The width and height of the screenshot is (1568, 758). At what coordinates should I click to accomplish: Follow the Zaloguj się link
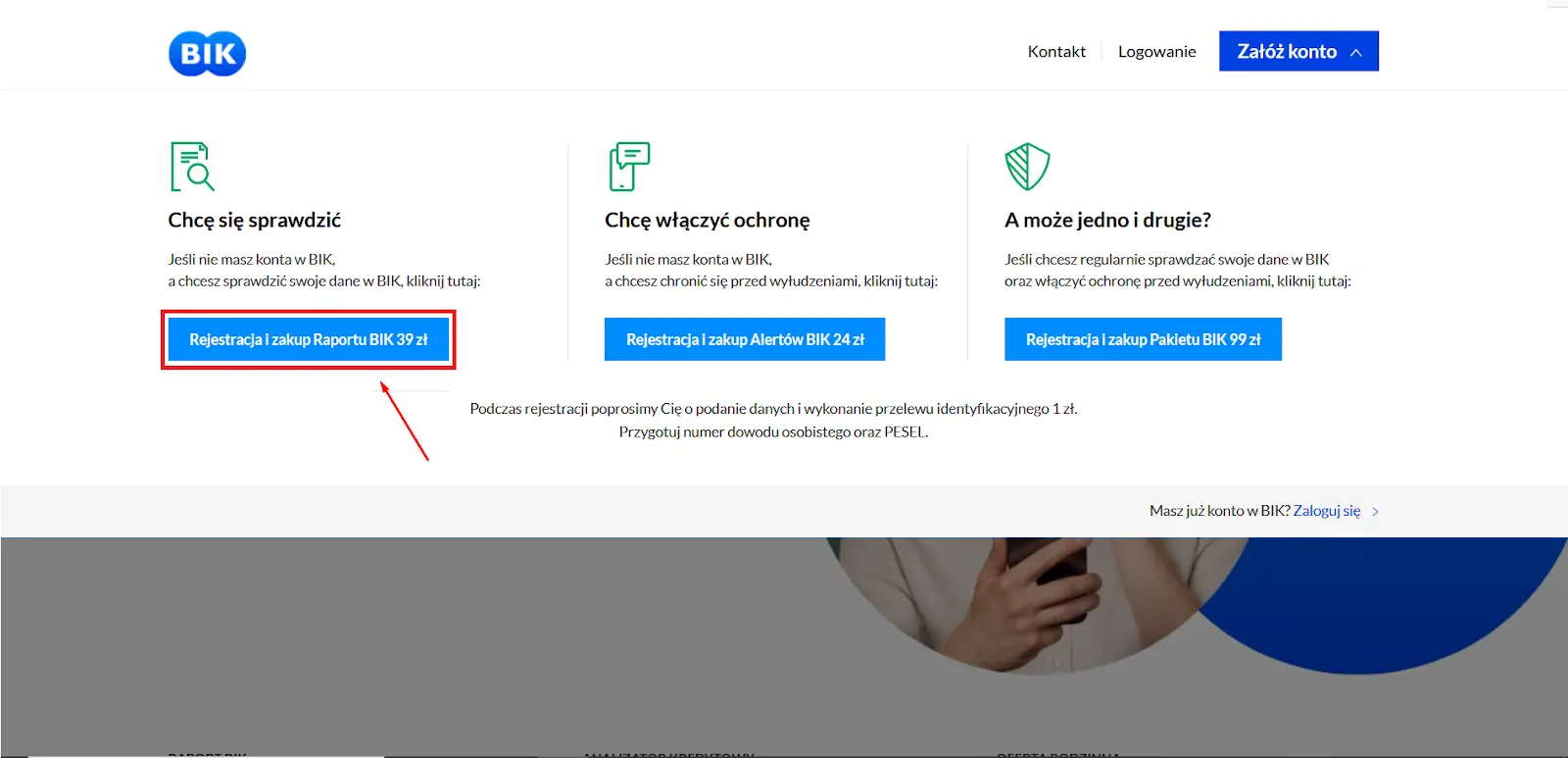[x=1327, y=511]
